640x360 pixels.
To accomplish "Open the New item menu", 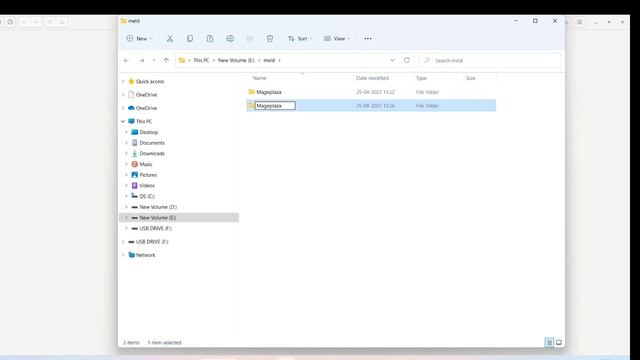I will click(139, 38).
